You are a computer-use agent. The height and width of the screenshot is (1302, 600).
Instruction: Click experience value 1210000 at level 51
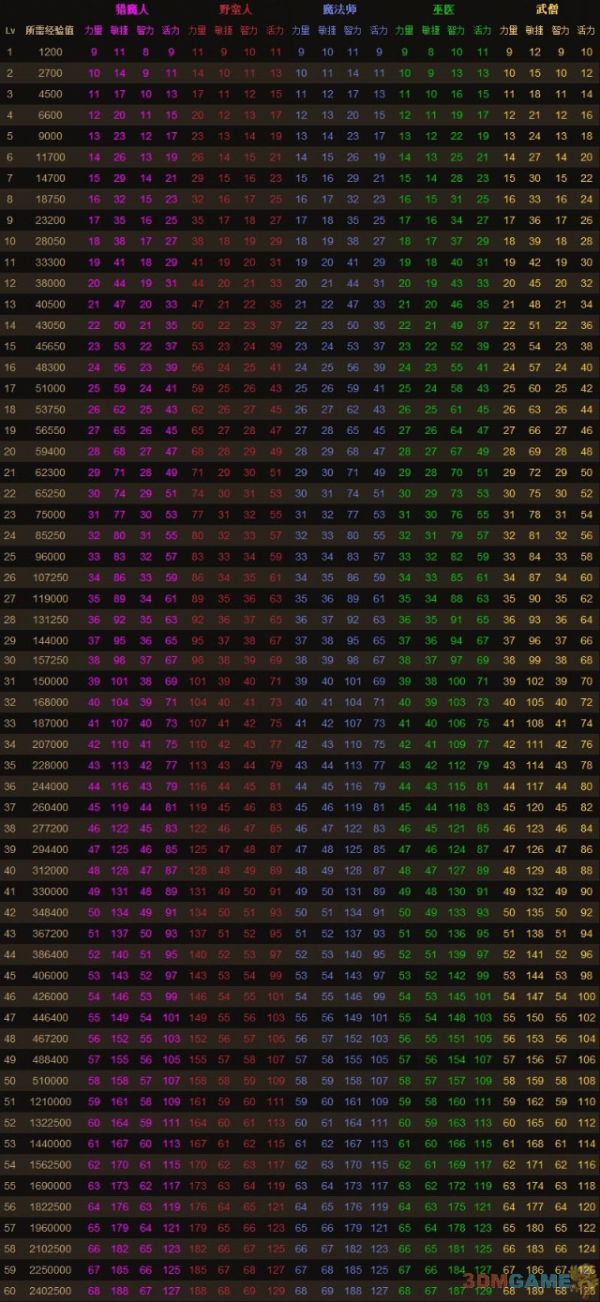click(50, 1101)
